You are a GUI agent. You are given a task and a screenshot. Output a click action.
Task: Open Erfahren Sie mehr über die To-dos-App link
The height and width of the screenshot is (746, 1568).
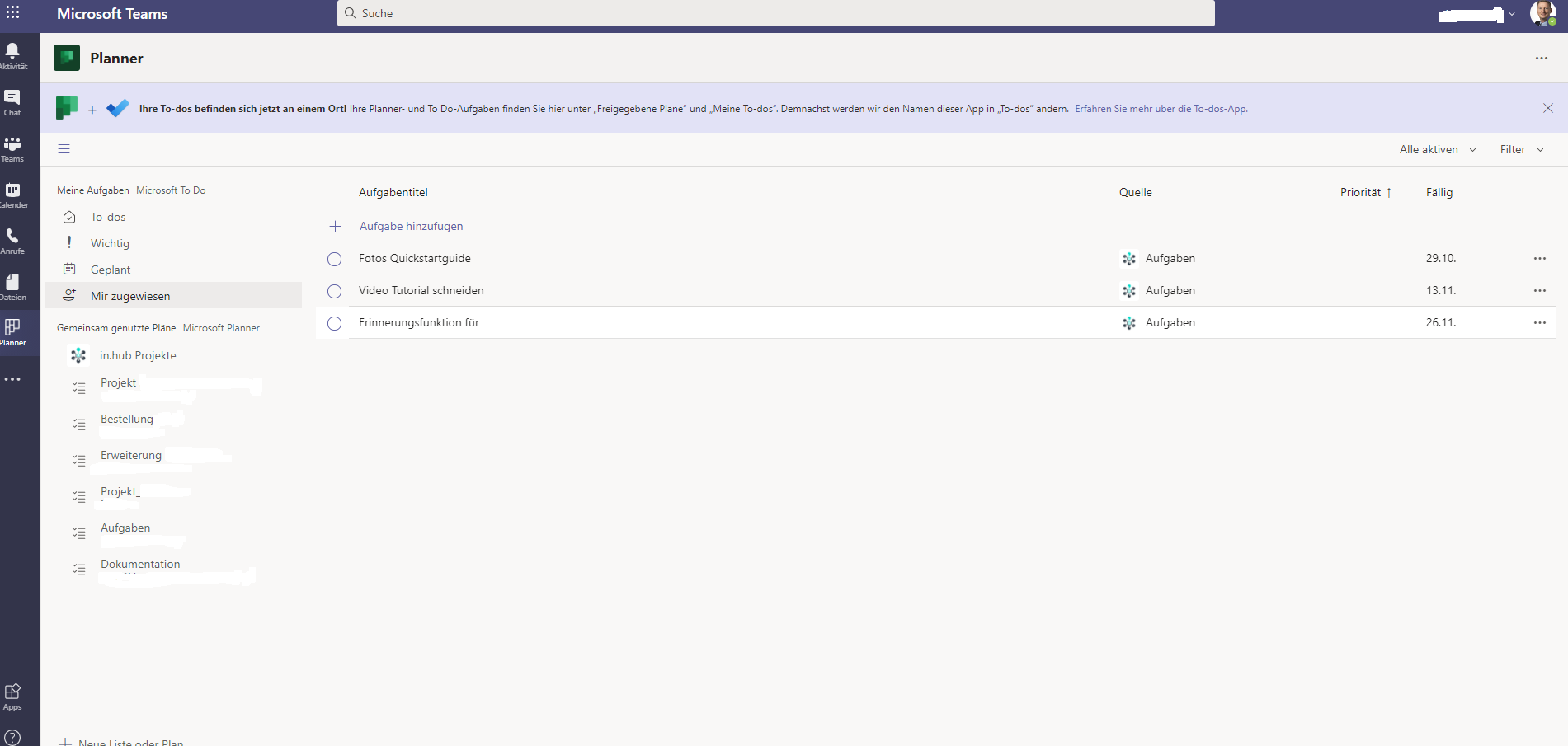(x=1161, y=108)
